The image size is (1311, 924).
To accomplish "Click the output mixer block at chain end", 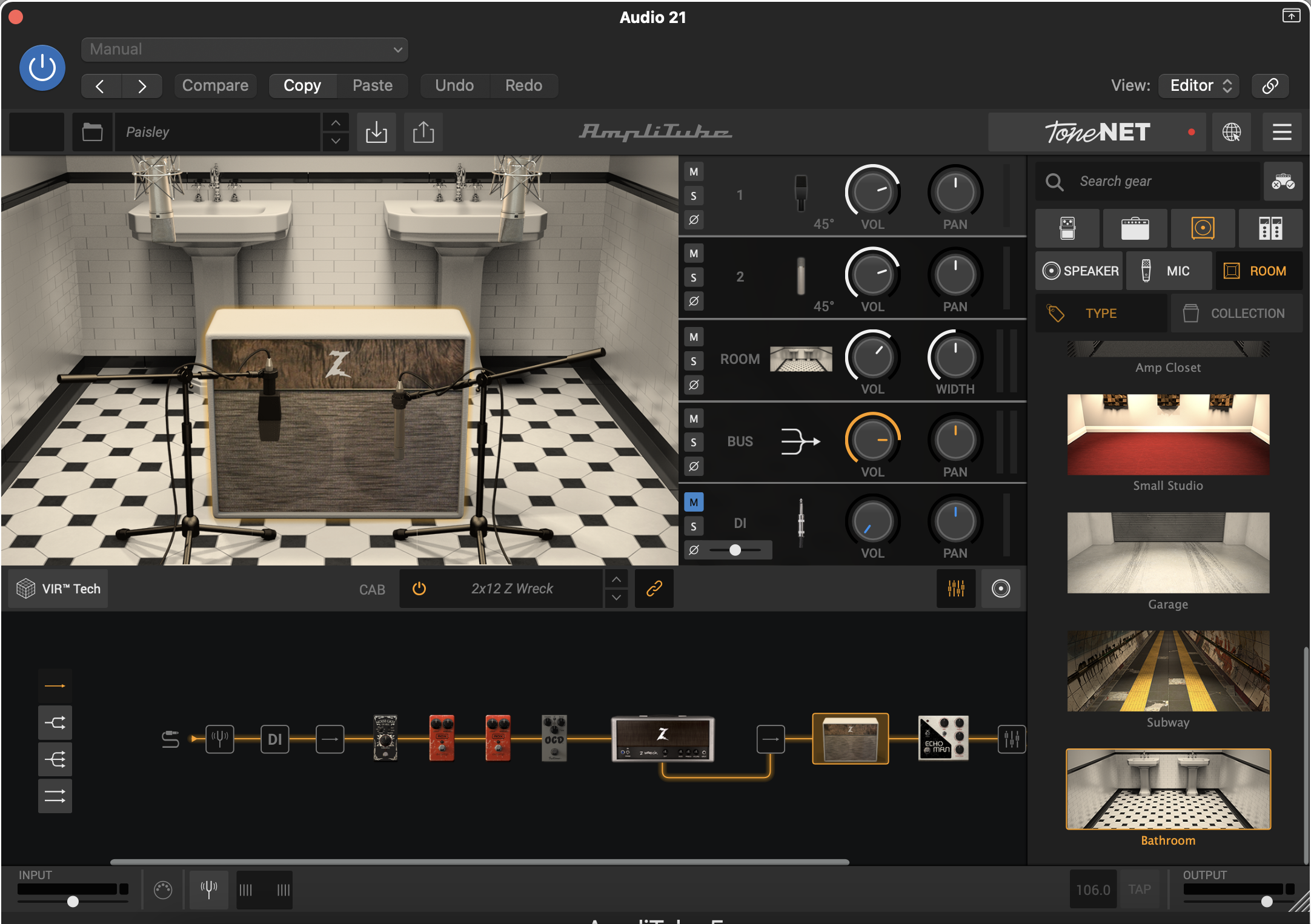I will [x=1012, y=739].
